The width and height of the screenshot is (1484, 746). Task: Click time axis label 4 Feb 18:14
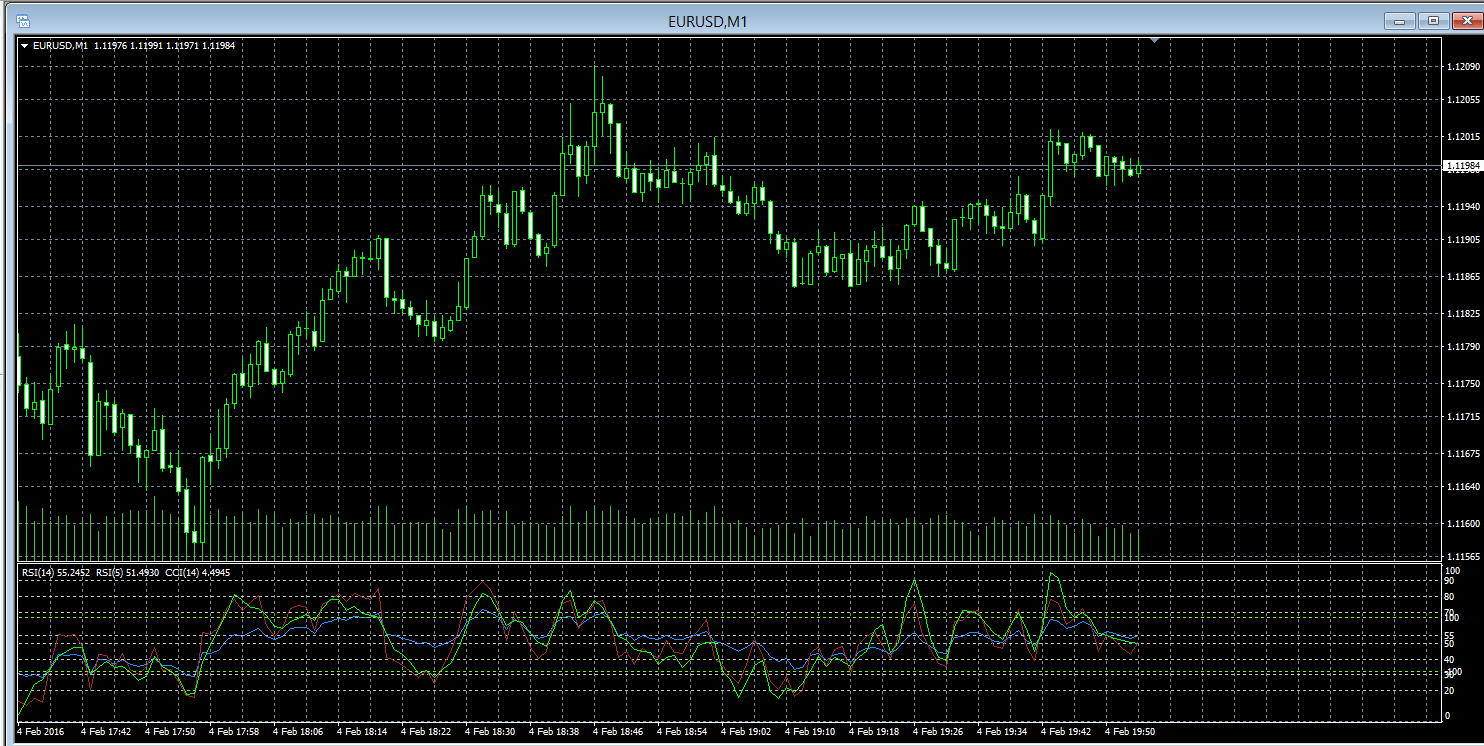(363, 733)
